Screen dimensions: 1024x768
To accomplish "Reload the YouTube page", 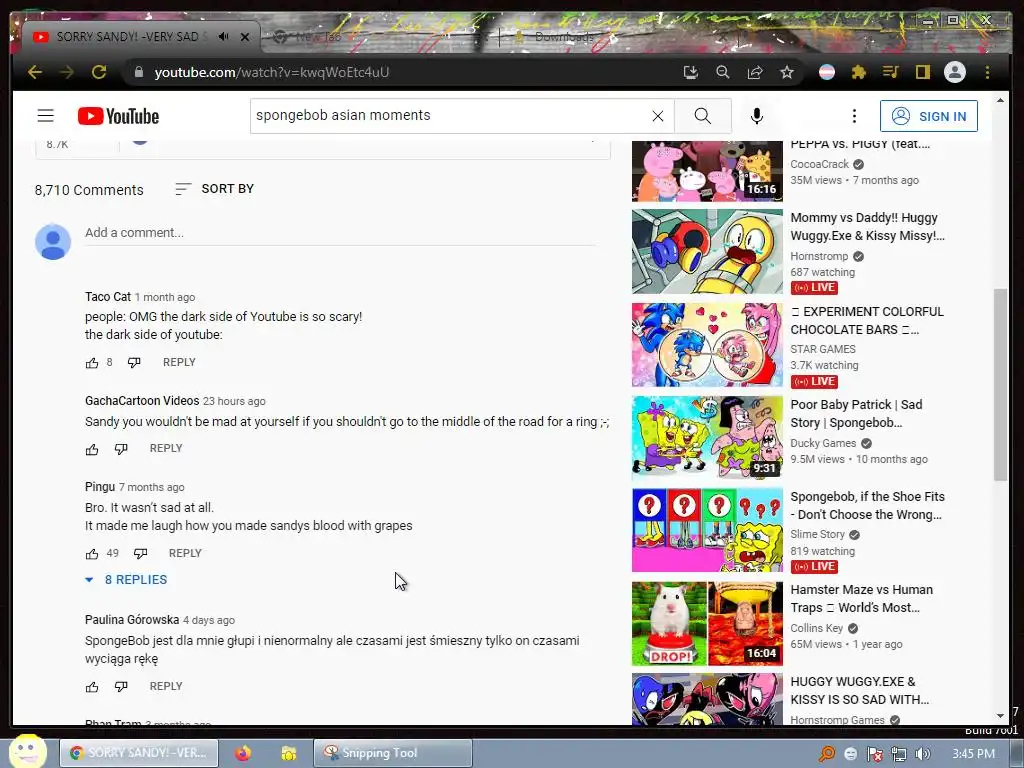I will (99, 72).
